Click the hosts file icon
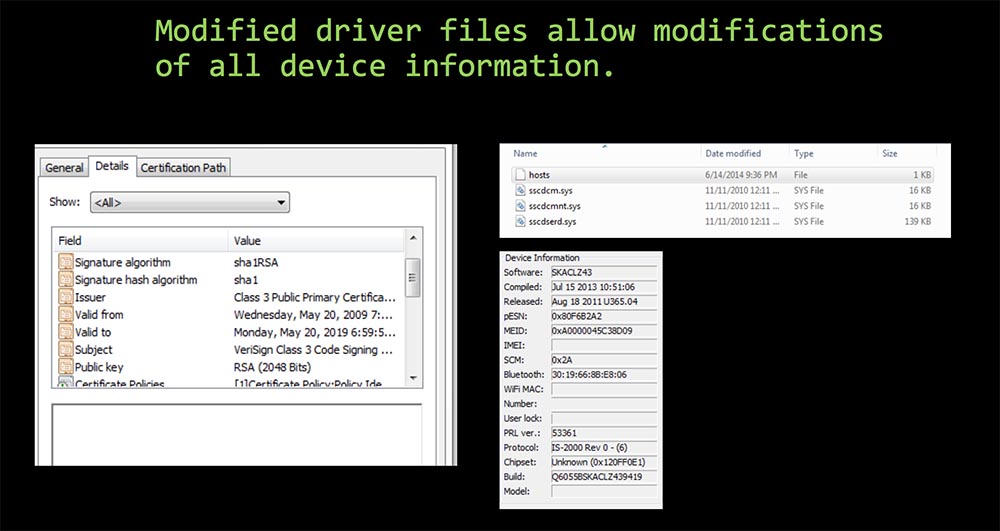This screenshot has width=1000, height=531. [520, 175]
